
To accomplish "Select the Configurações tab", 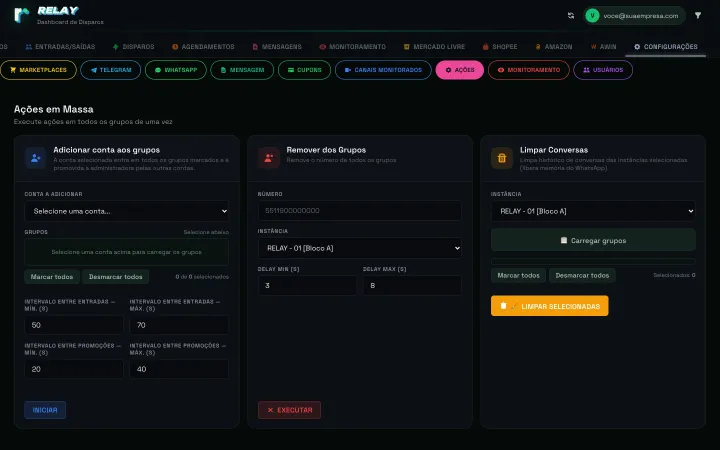I will point(665,47).
